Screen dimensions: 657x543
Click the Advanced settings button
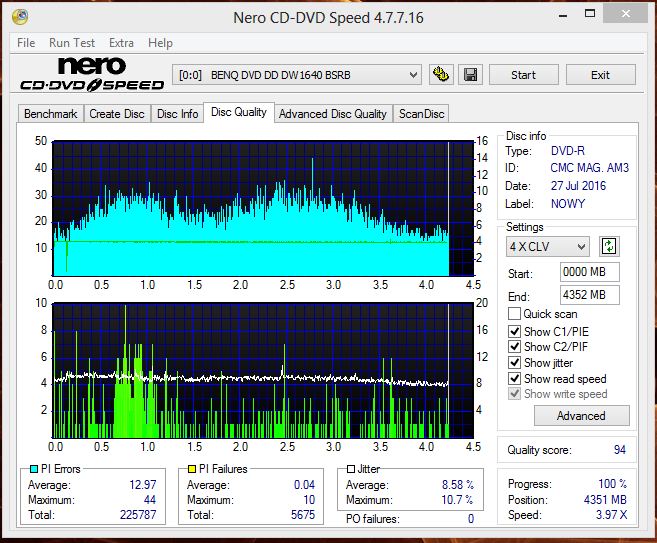tap(582, 416)
